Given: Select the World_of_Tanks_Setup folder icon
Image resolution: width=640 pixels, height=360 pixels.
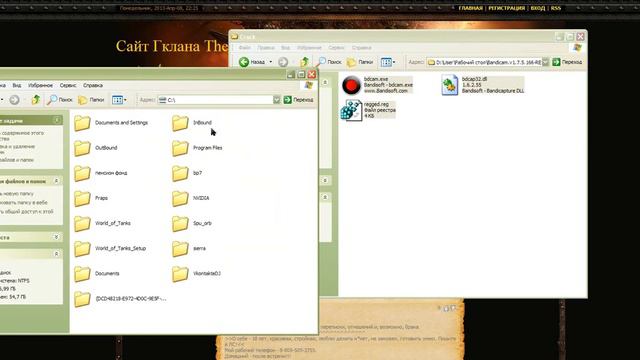Looking at the screenshot, I should pos(82,249).
